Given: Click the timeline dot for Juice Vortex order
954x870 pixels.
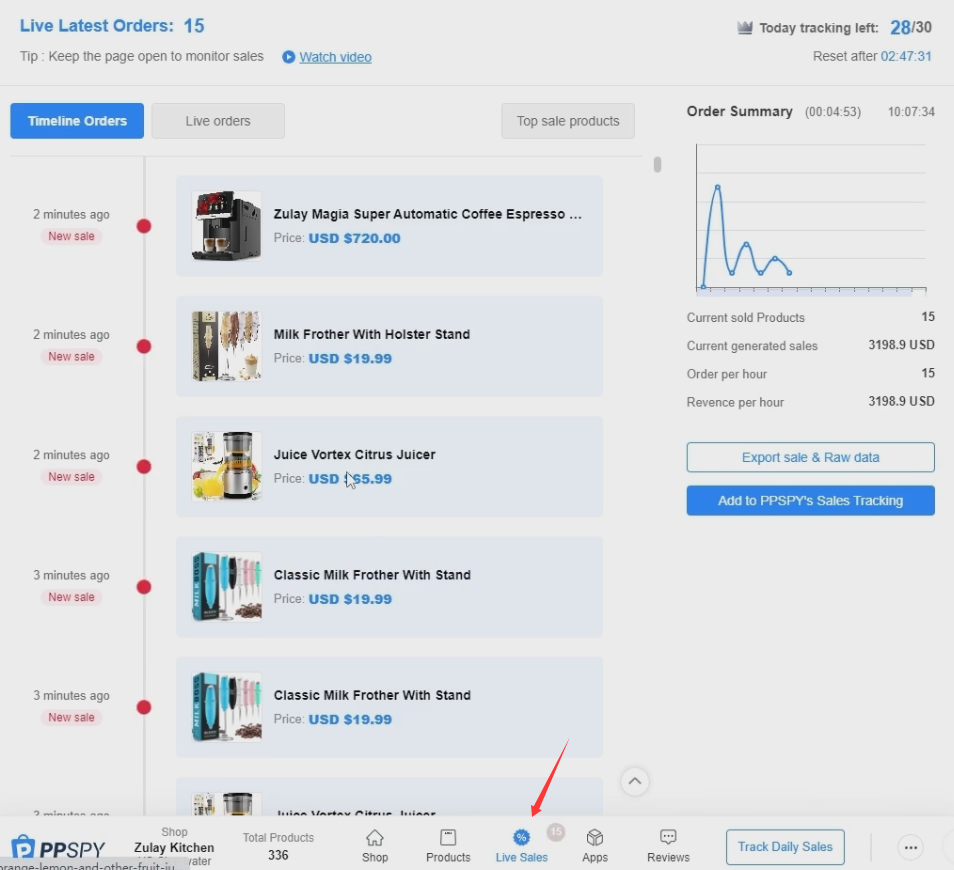Looking at the screenshot, I should tap(144, 467).
